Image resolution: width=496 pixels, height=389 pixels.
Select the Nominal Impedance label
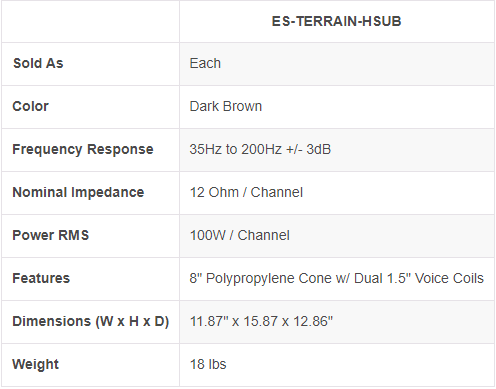click(78, 192)
